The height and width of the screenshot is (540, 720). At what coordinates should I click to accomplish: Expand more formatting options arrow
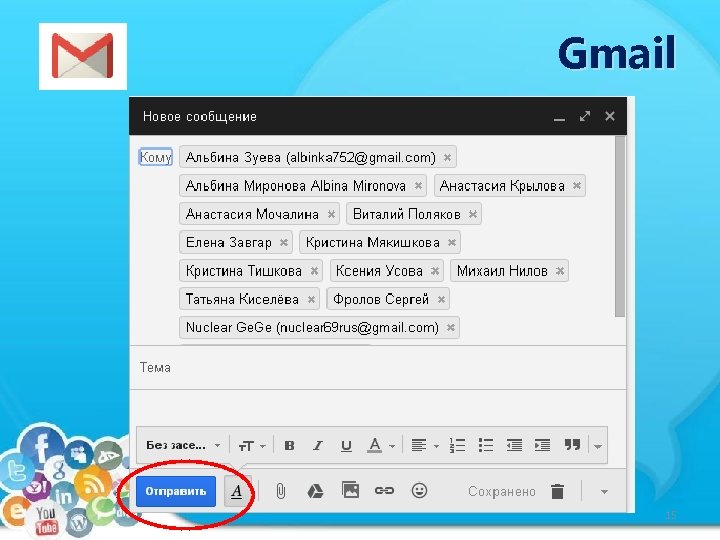pos(598,446)
